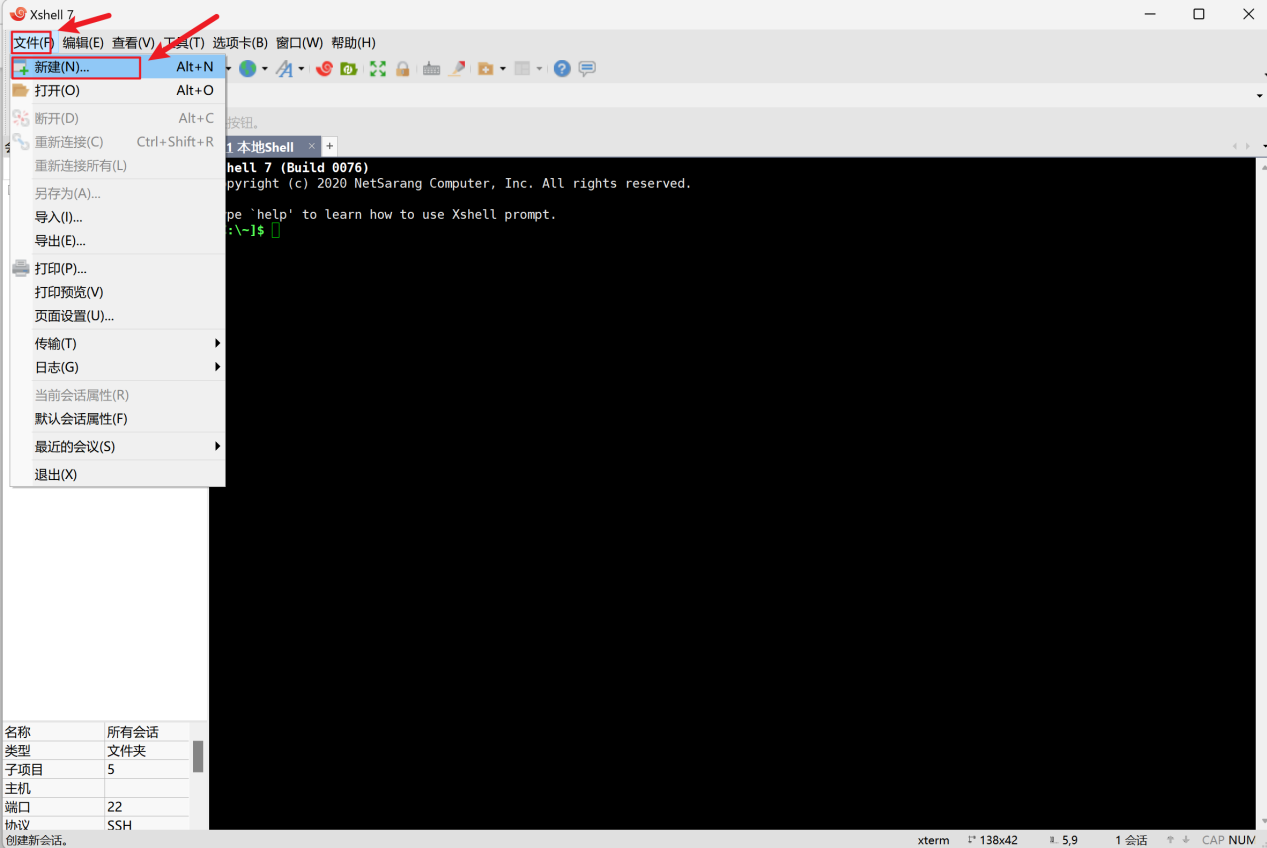Click the SSH protocol value cell

click(x=147, y=825)
